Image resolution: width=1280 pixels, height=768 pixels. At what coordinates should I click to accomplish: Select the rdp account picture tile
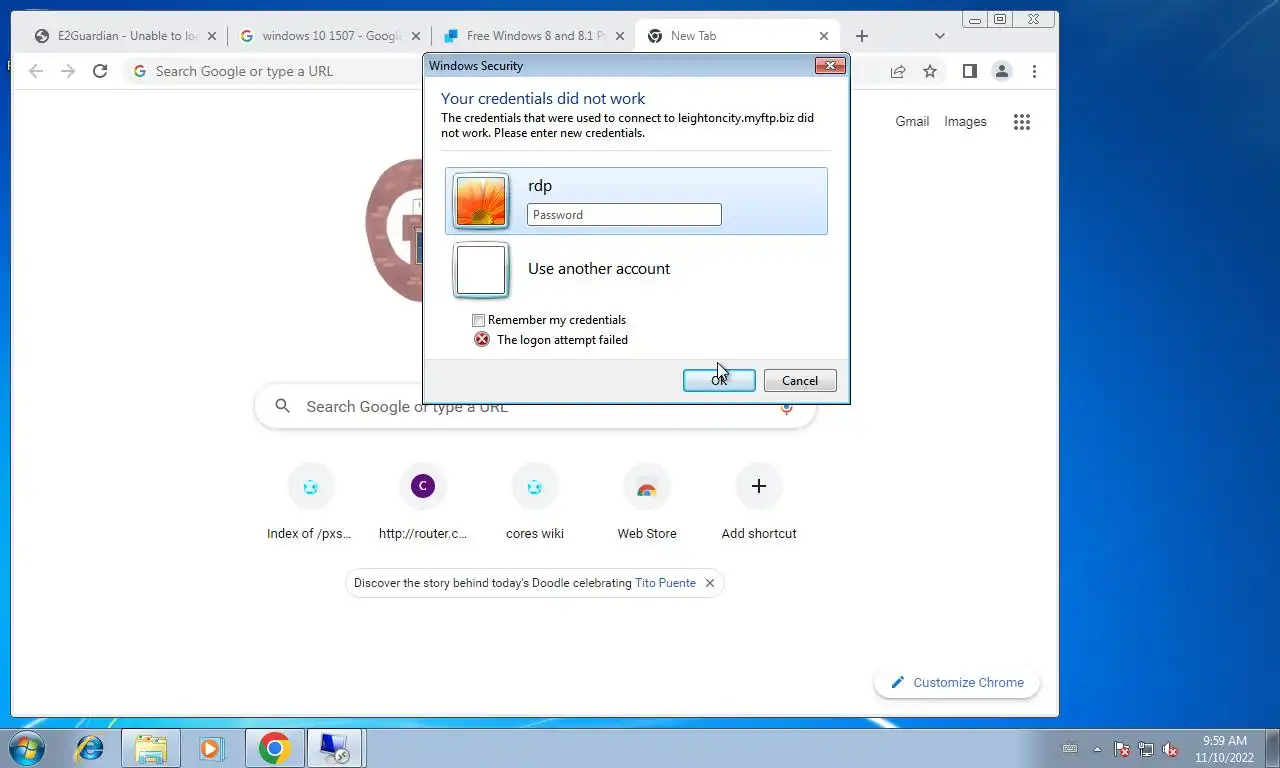pos(481,201)
